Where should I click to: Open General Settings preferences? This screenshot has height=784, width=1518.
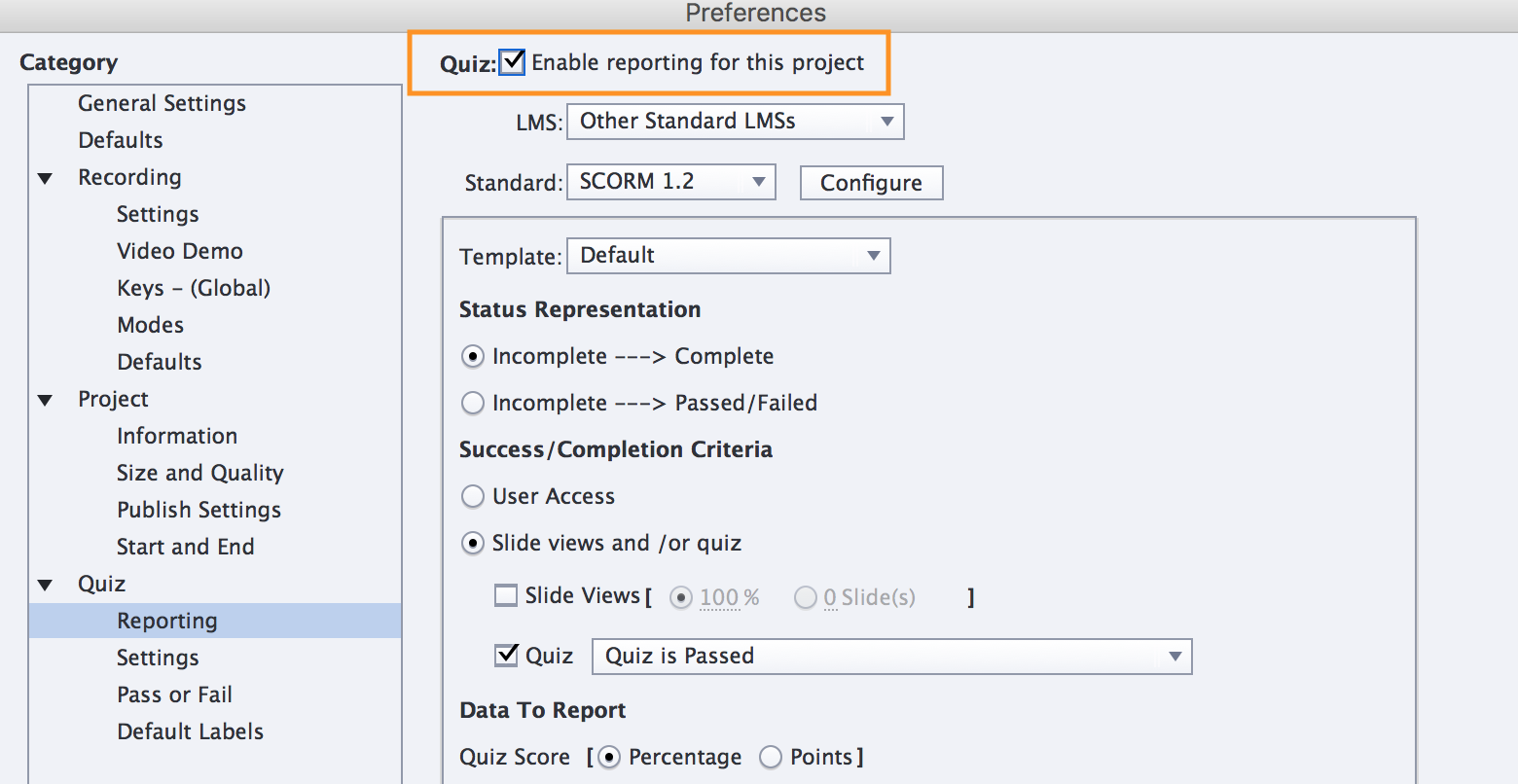tap(162, 103)
